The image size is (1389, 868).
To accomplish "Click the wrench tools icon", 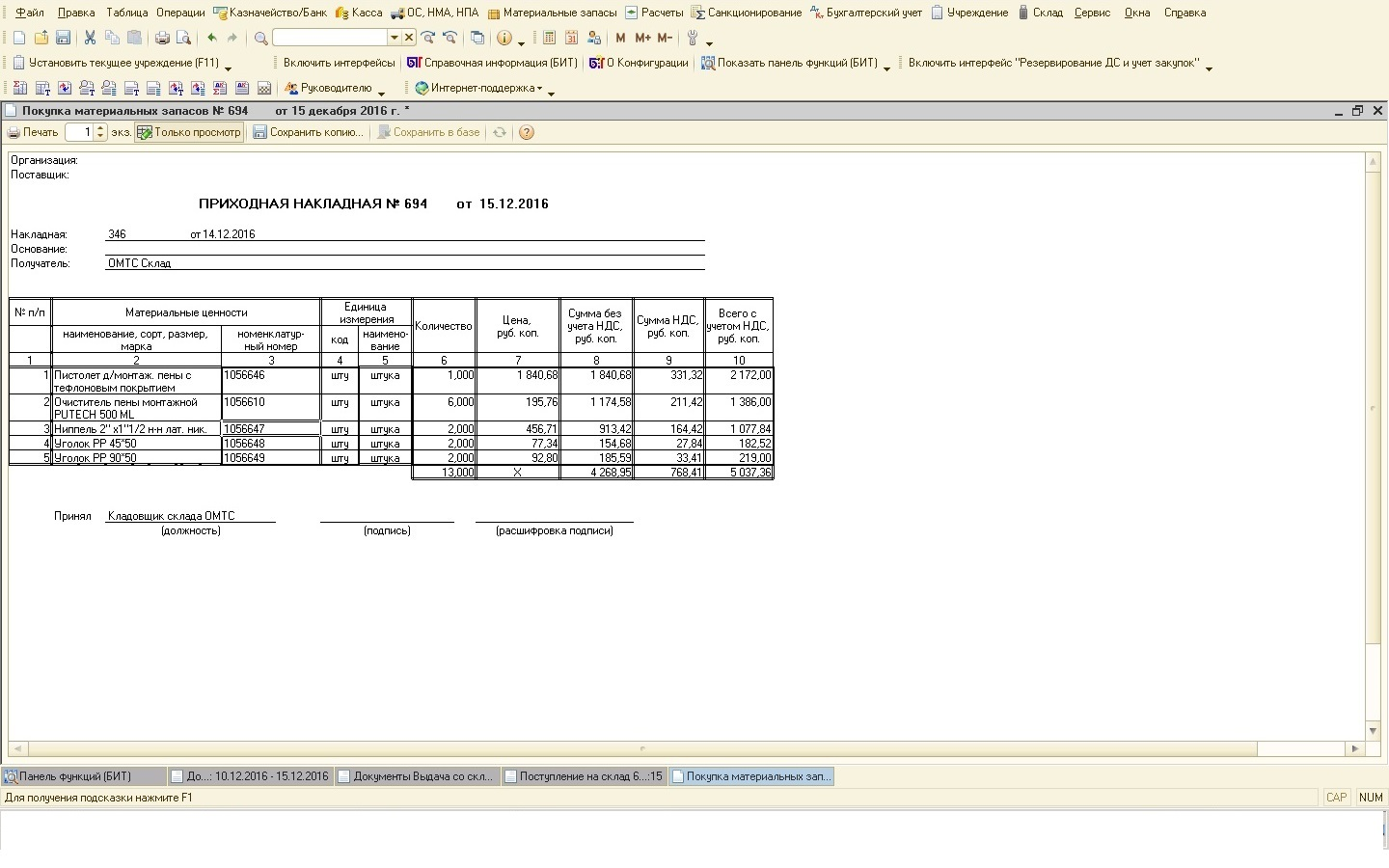I will pyautogui.click(x=693, y=38).
